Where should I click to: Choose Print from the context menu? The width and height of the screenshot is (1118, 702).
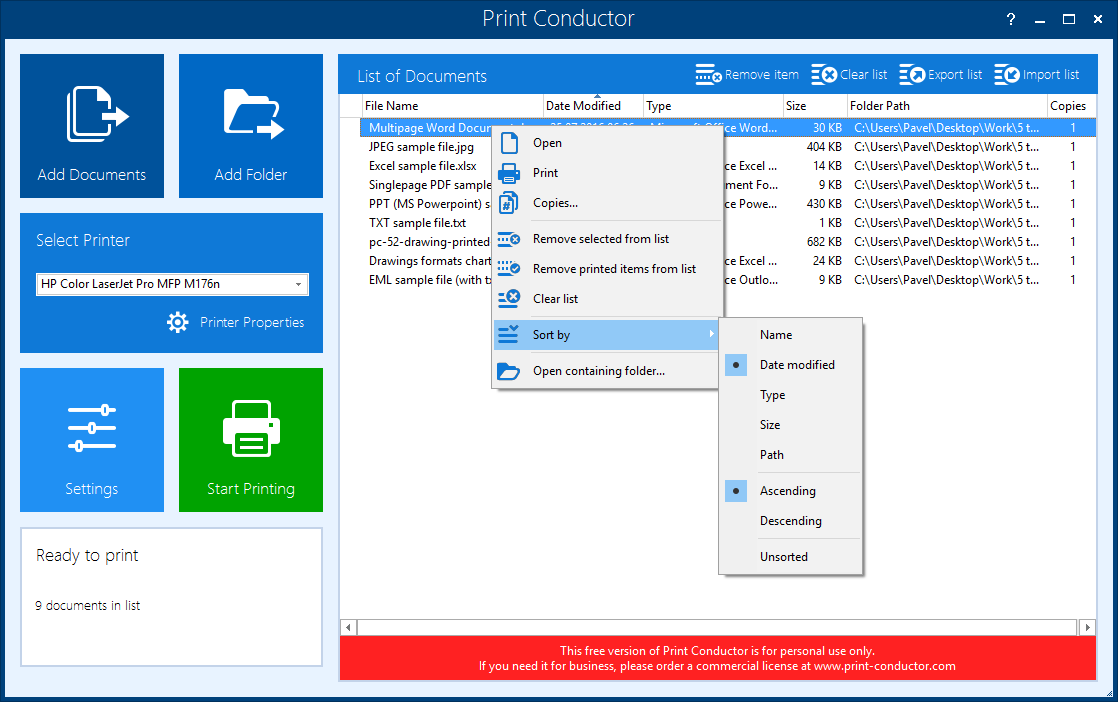[x=607, y=172]
